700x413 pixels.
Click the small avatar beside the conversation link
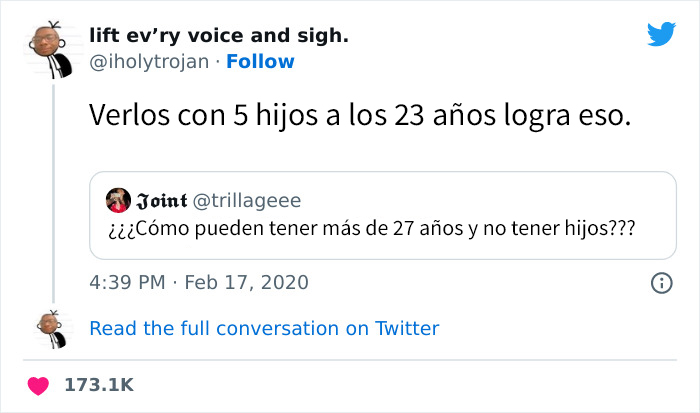51,327
